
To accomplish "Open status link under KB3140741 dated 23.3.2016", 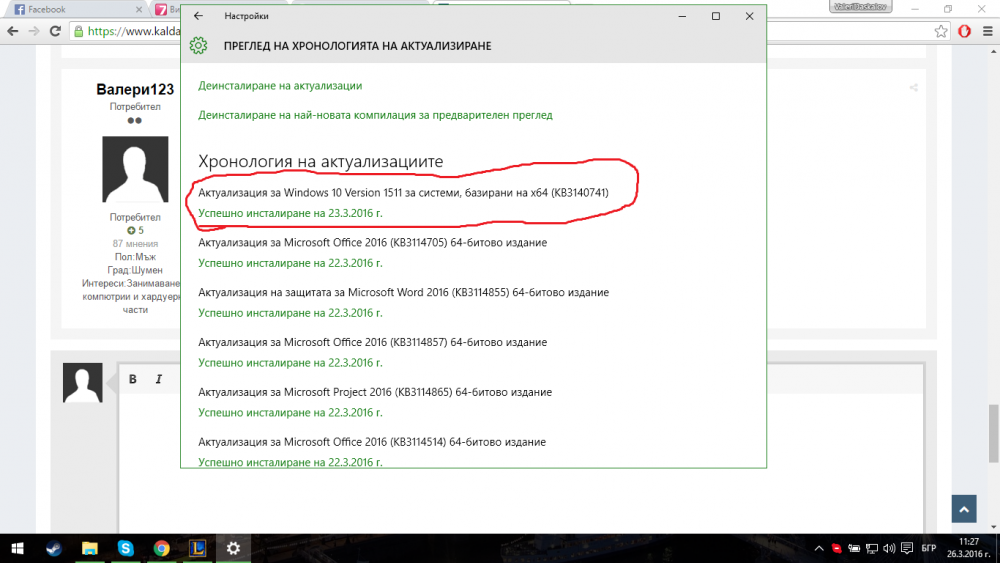I will (x=290, y=213).
